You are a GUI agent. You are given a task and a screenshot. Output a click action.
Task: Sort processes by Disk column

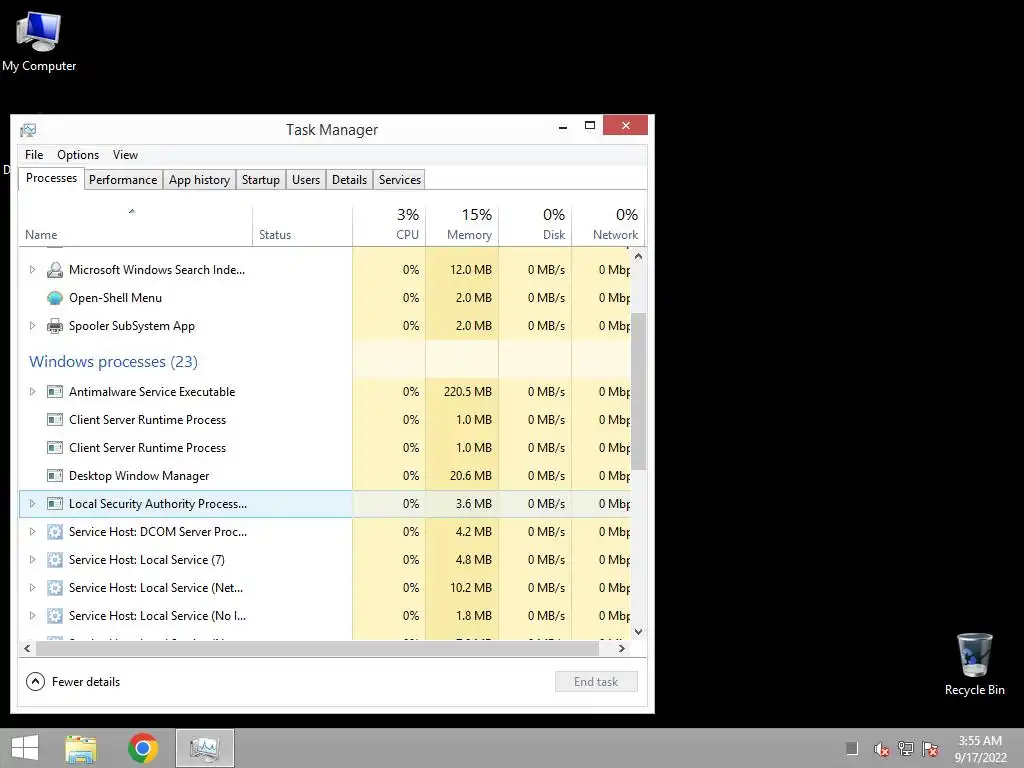click(535, 225)
